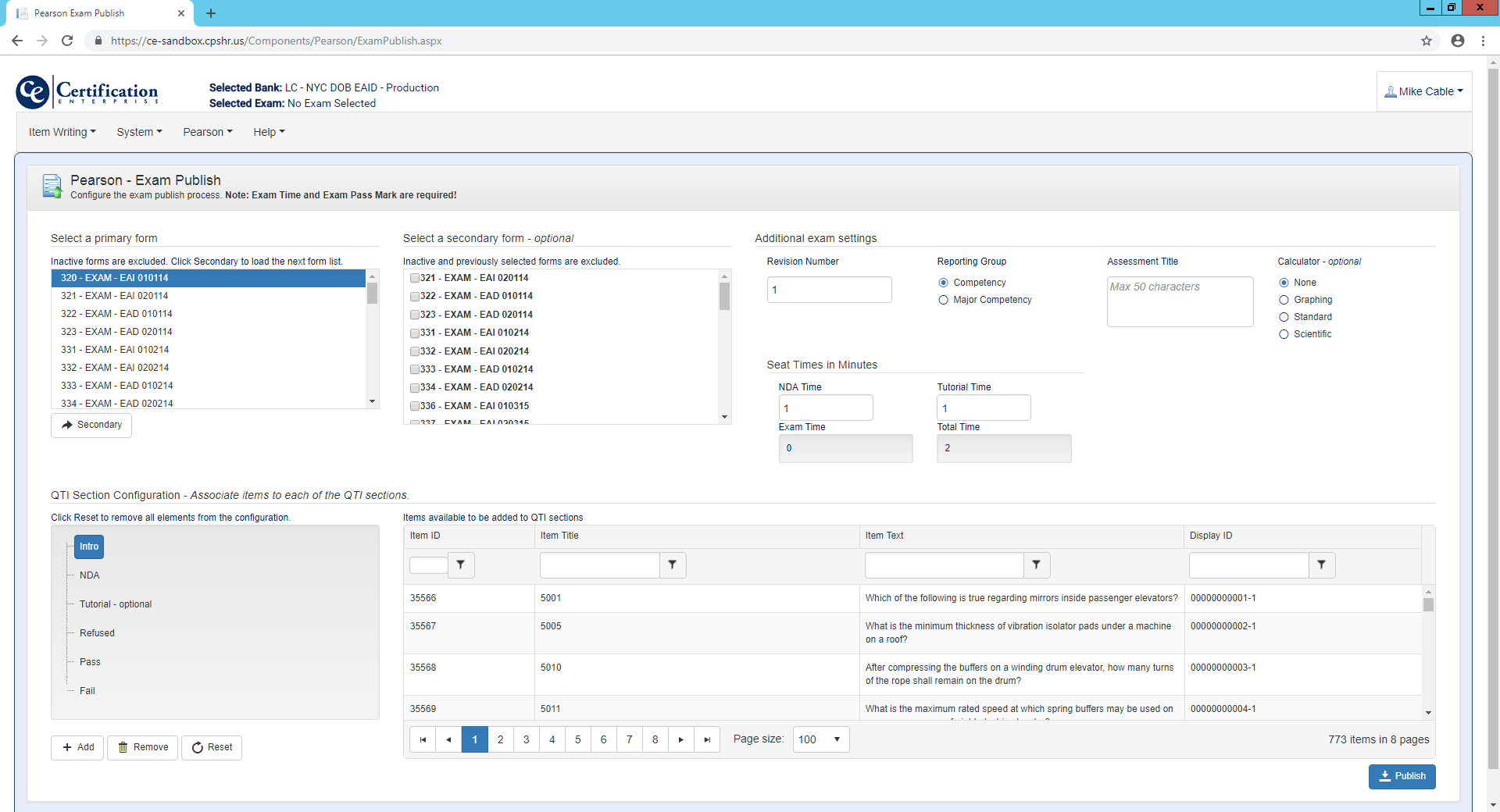Select the Major Competency reporting group
Image resolution: width=1500 pixels, height=812 pixels.
943,300
